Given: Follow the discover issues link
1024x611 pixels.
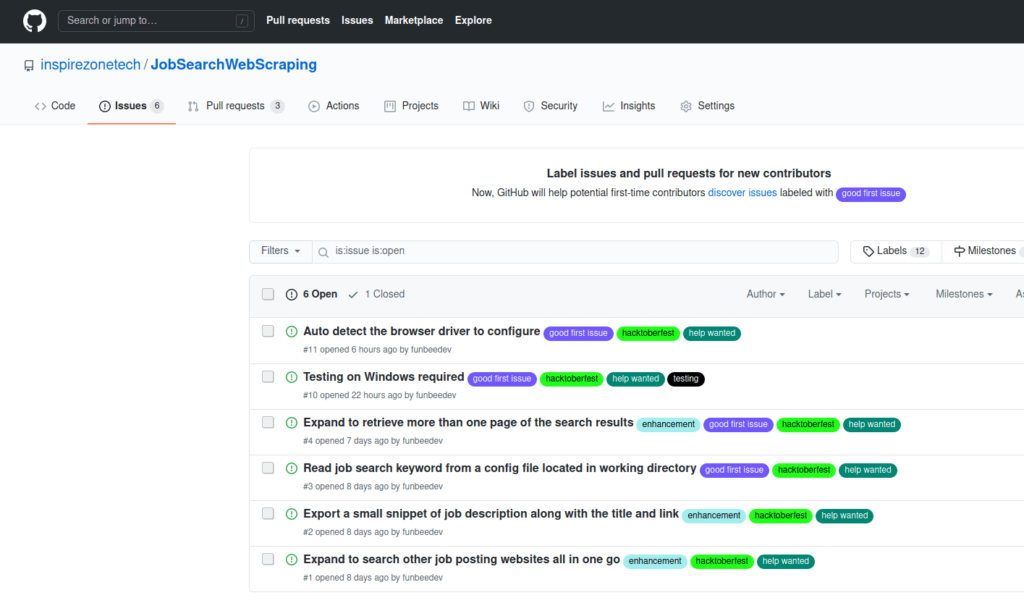Looking at the screenshot, I should [x=743, y=193].
